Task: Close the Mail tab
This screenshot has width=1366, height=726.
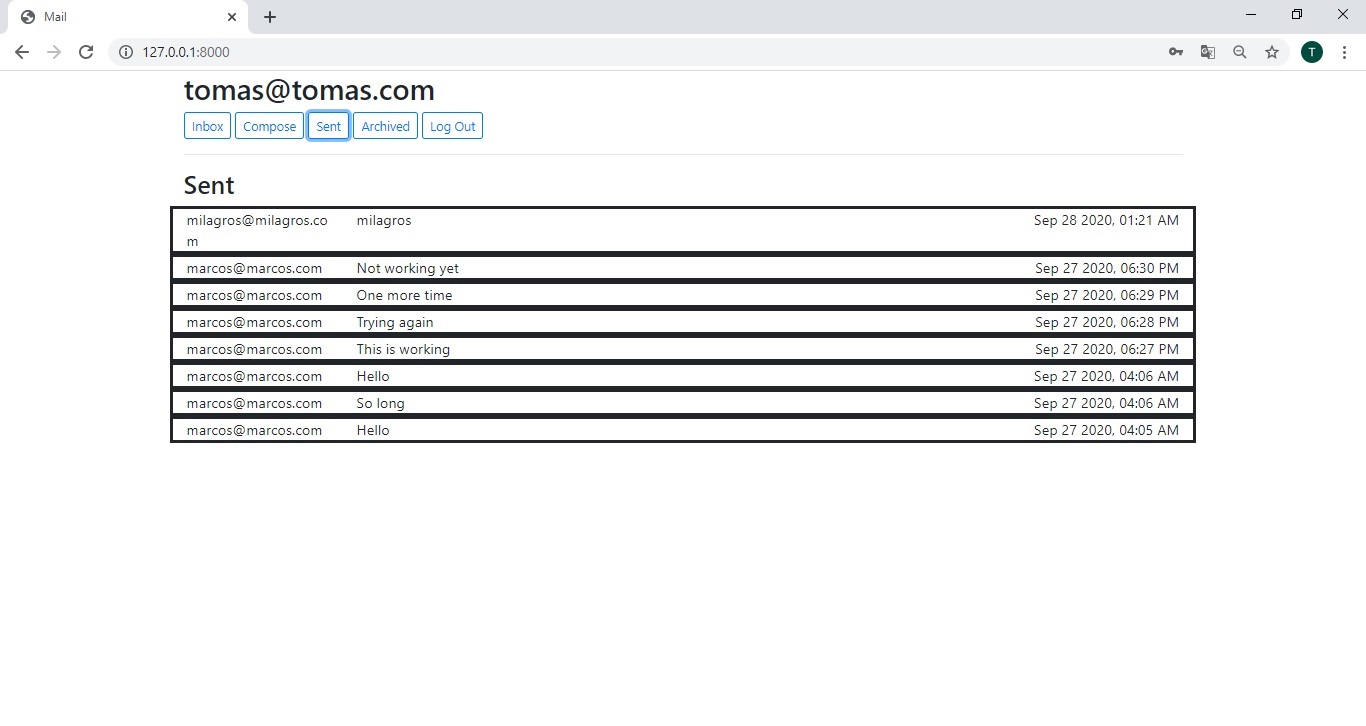Action: click(x=232, y=17)
